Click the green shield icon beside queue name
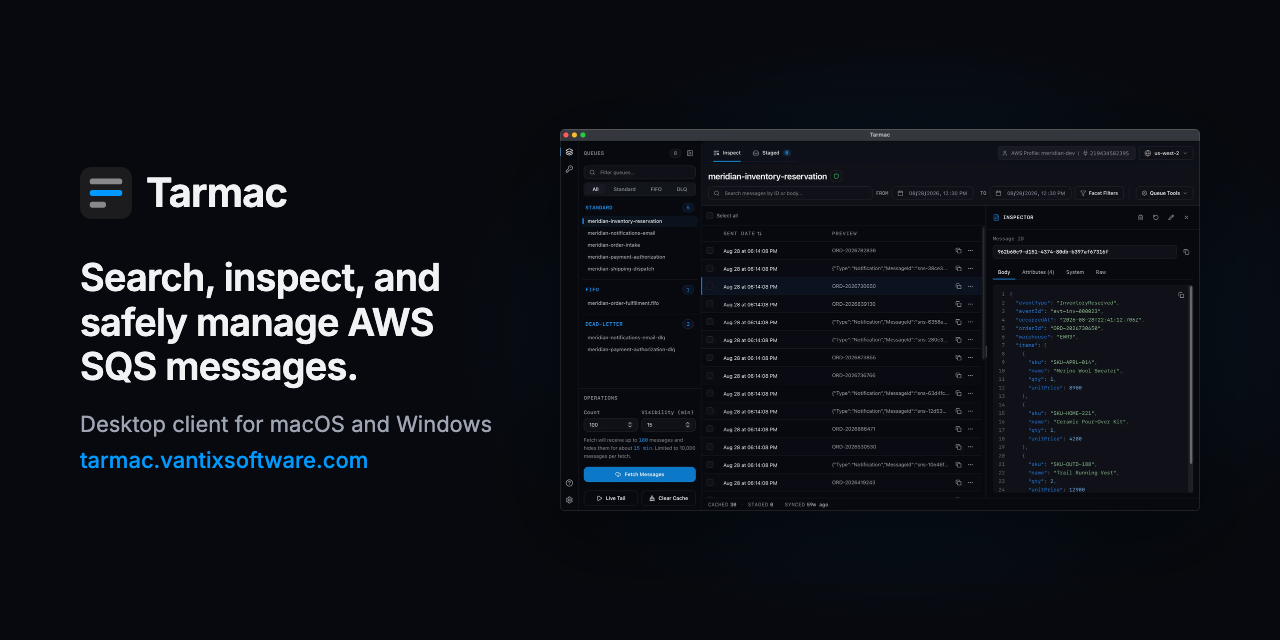This screenshot has height=640, width=1280. (836, 176)
